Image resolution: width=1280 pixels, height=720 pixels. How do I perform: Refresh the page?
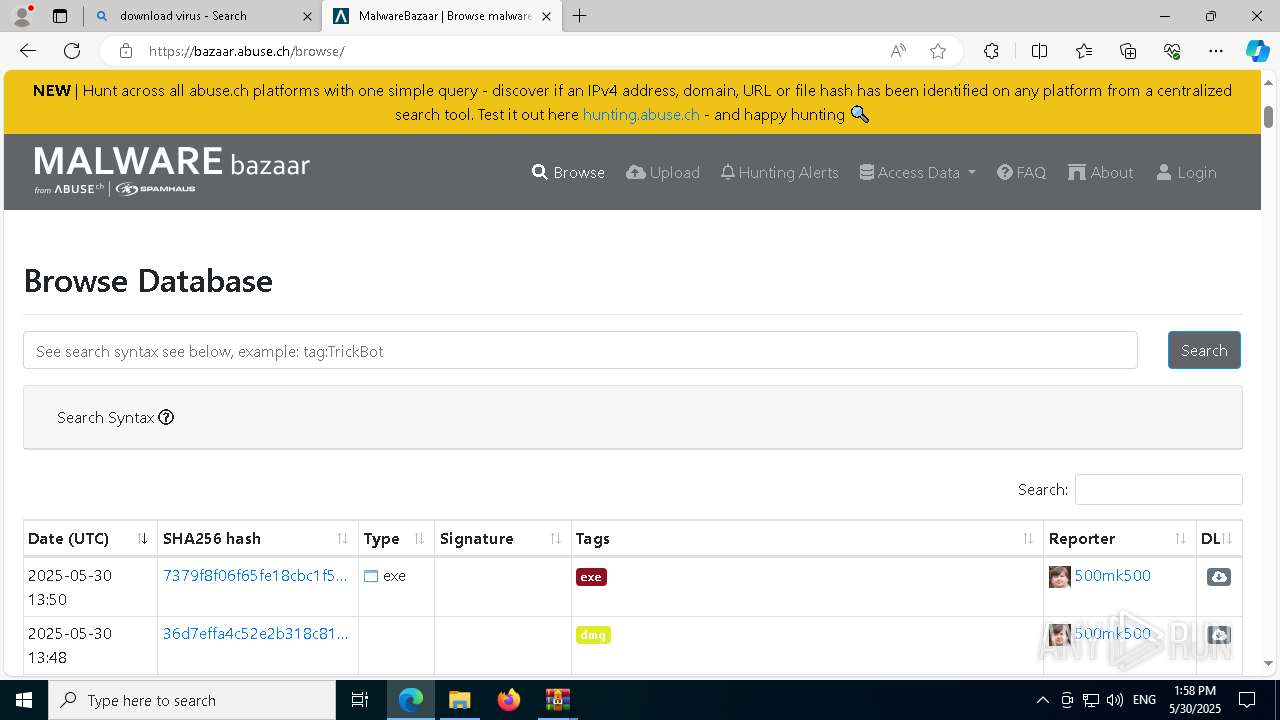(x=72, y=51)
